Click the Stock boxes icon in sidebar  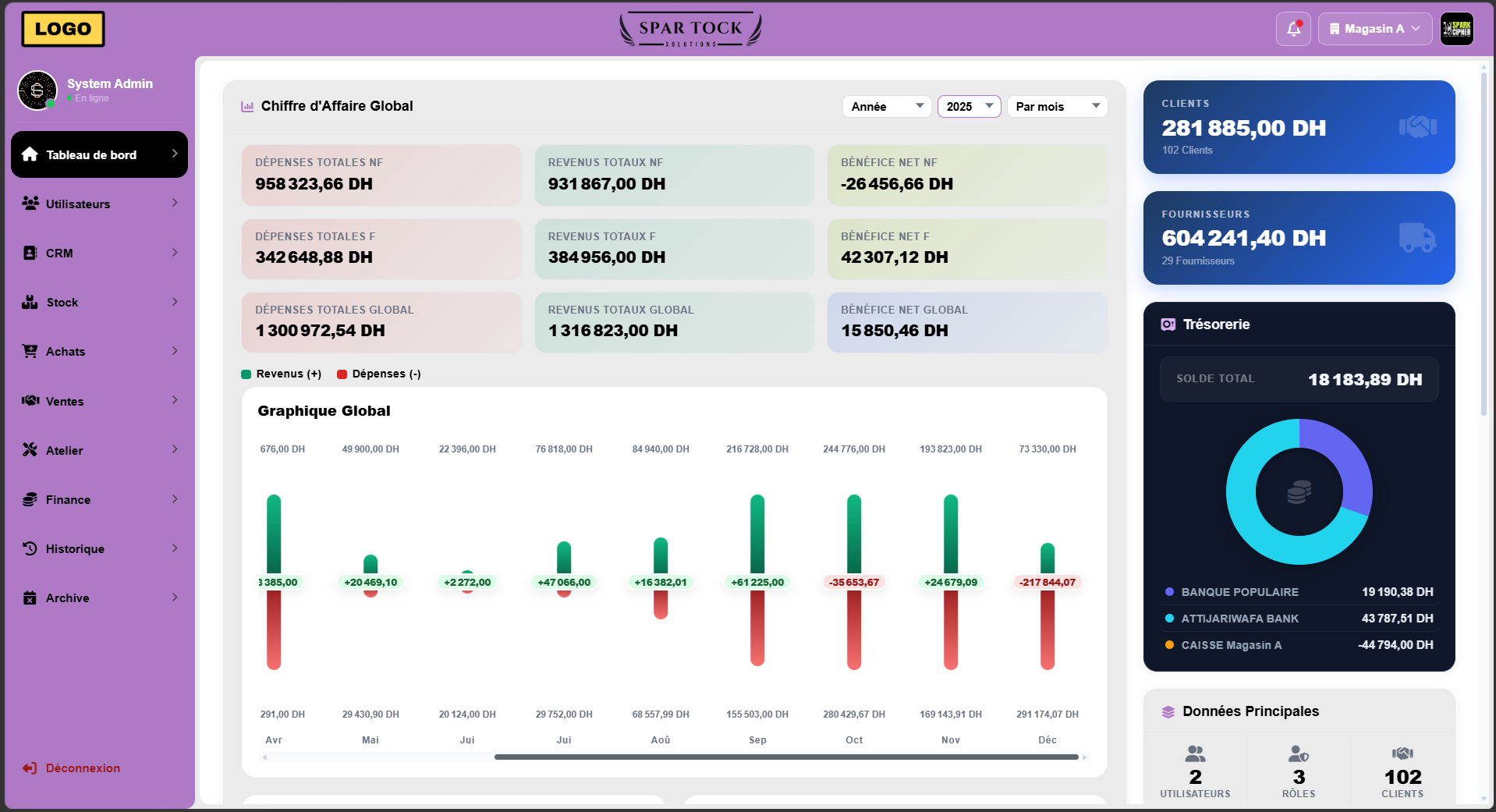pos(30,302)
